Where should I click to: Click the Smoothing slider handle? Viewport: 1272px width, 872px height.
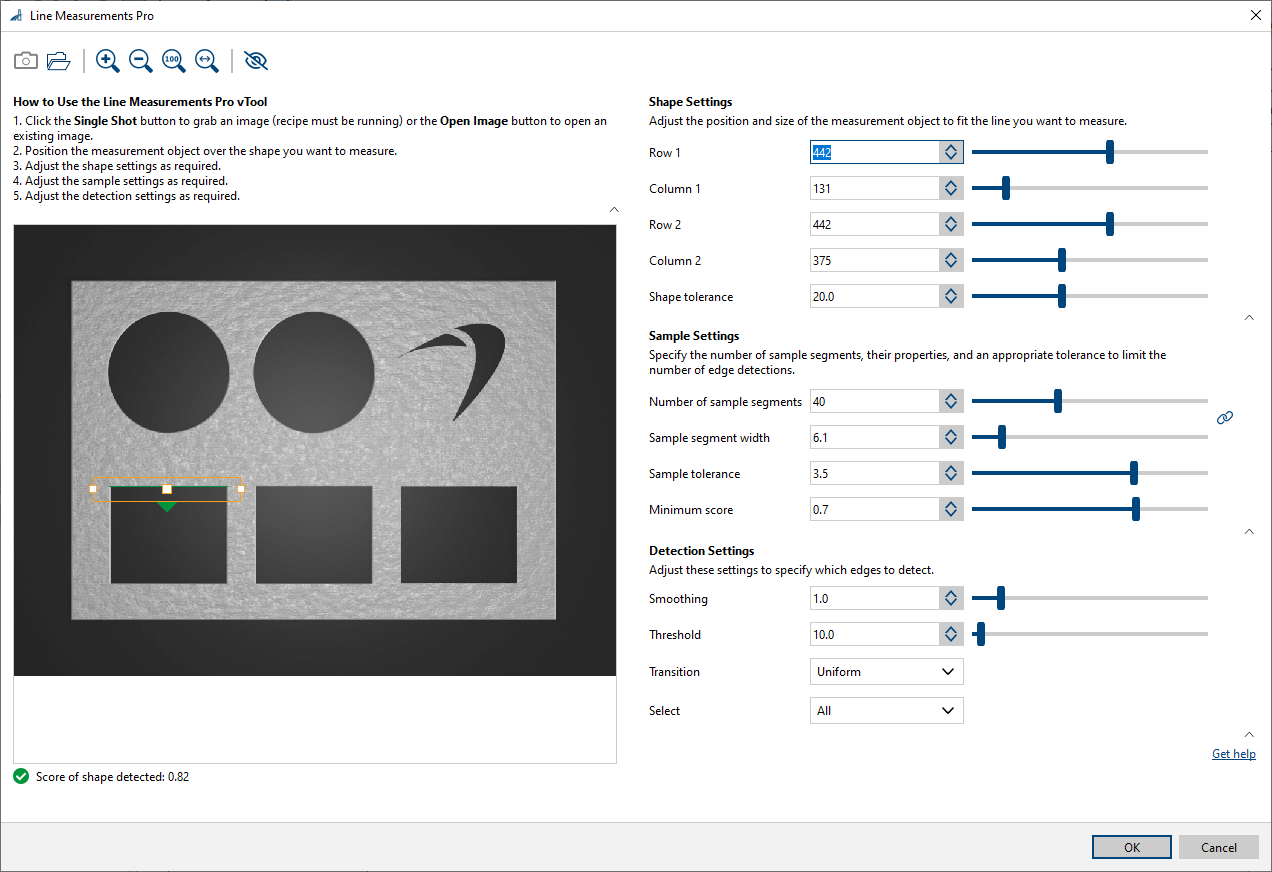pyautogui.click(x=1001, y=598)
